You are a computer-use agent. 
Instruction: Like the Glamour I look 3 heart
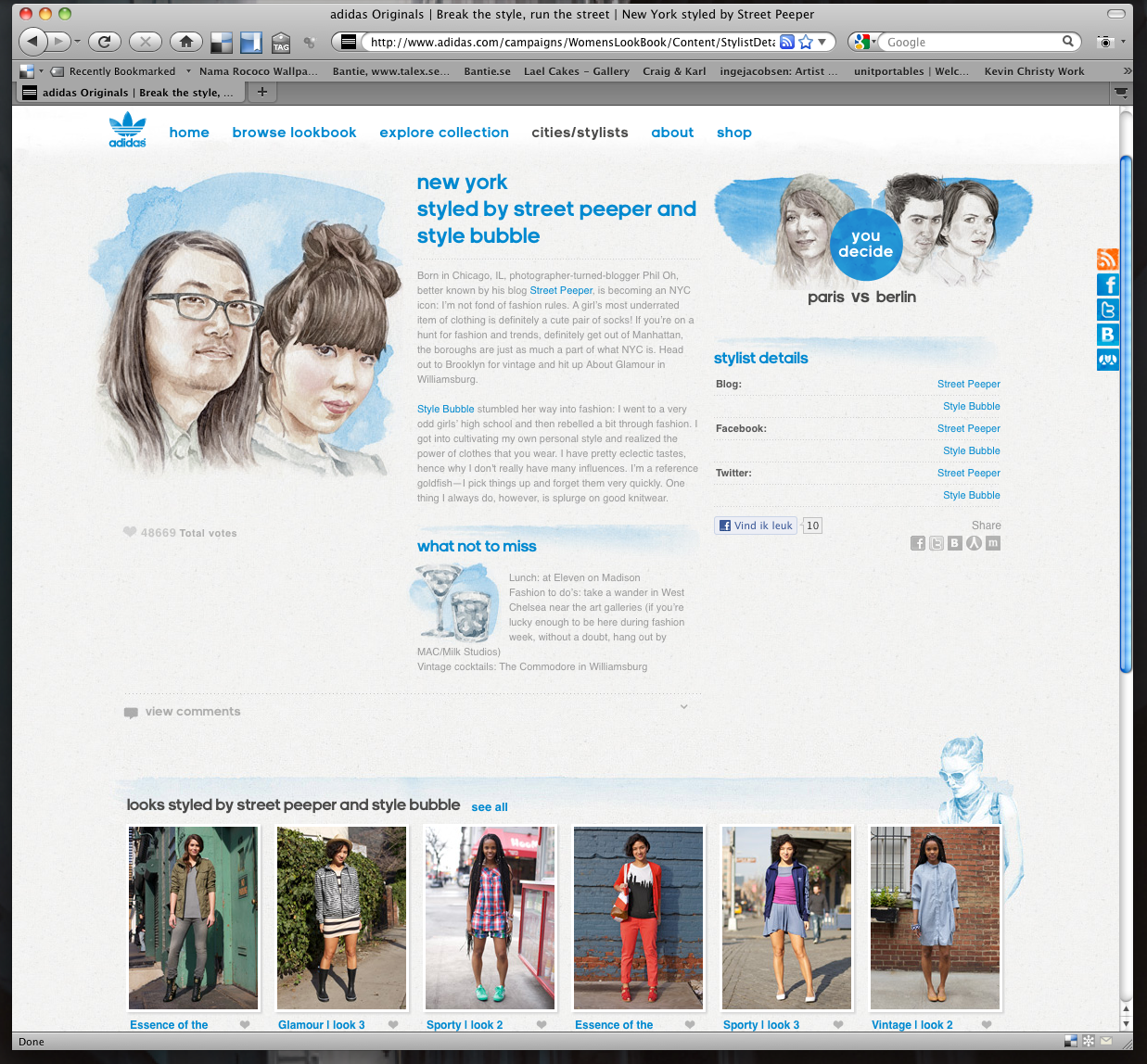[x=393, y=1024]
